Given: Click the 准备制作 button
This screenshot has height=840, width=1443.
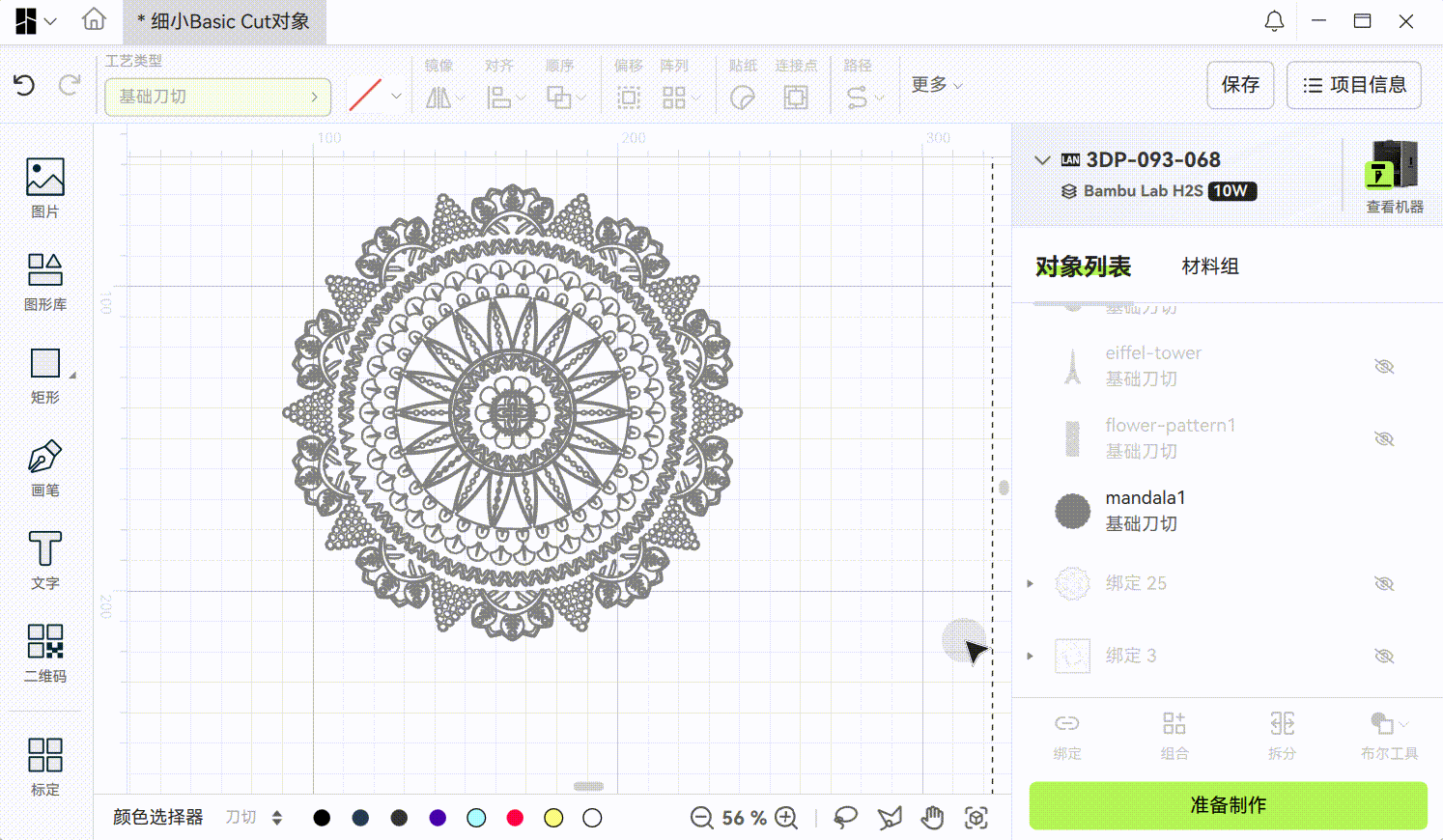Looking at the screenshot, I should pyautogui.click(x=1228, y=805).
